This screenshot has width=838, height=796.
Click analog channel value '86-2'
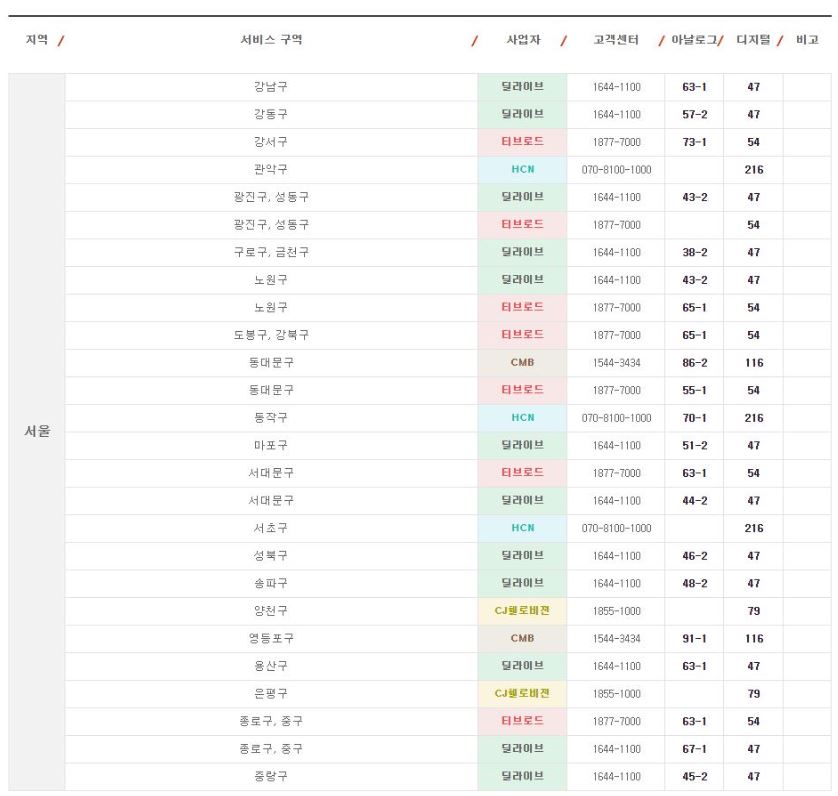point(694,363)
